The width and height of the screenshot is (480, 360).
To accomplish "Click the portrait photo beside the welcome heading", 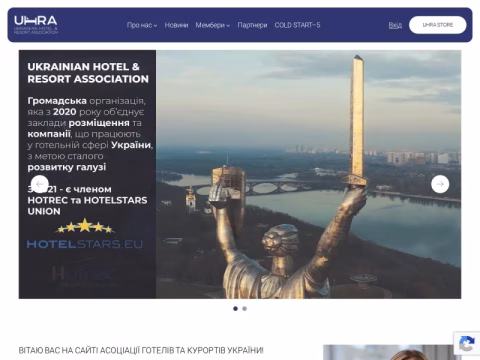I will coord(392,352).
